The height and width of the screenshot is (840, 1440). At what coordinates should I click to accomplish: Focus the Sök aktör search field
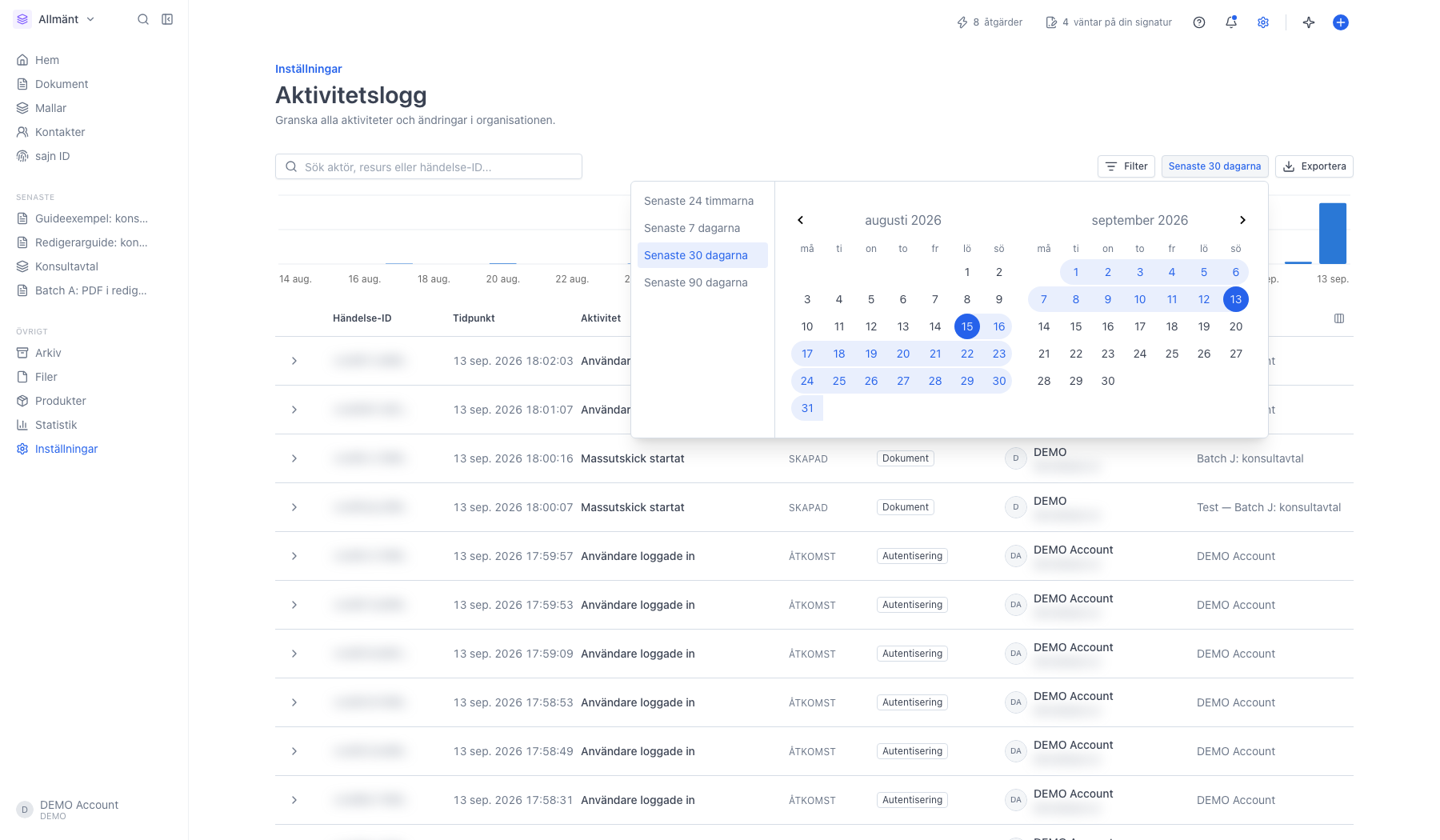click(x=429, y=166)
